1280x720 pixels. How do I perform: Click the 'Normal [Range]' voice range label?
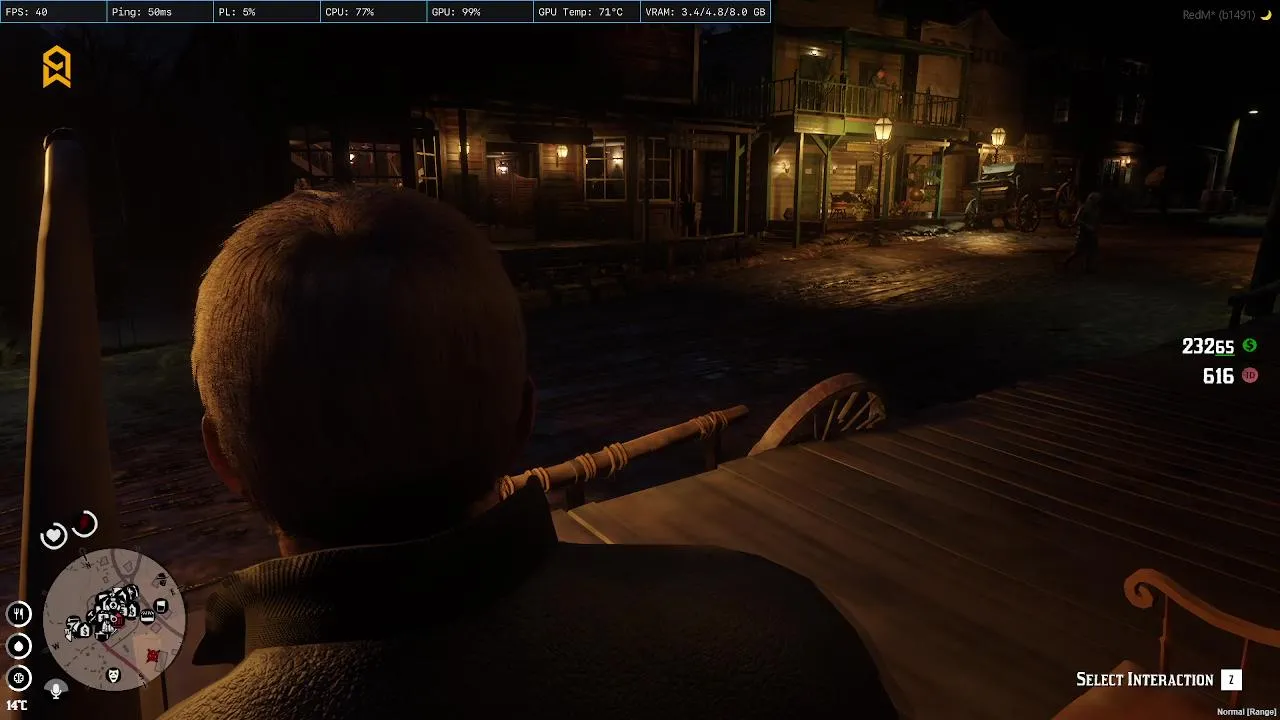point(1245,712)
